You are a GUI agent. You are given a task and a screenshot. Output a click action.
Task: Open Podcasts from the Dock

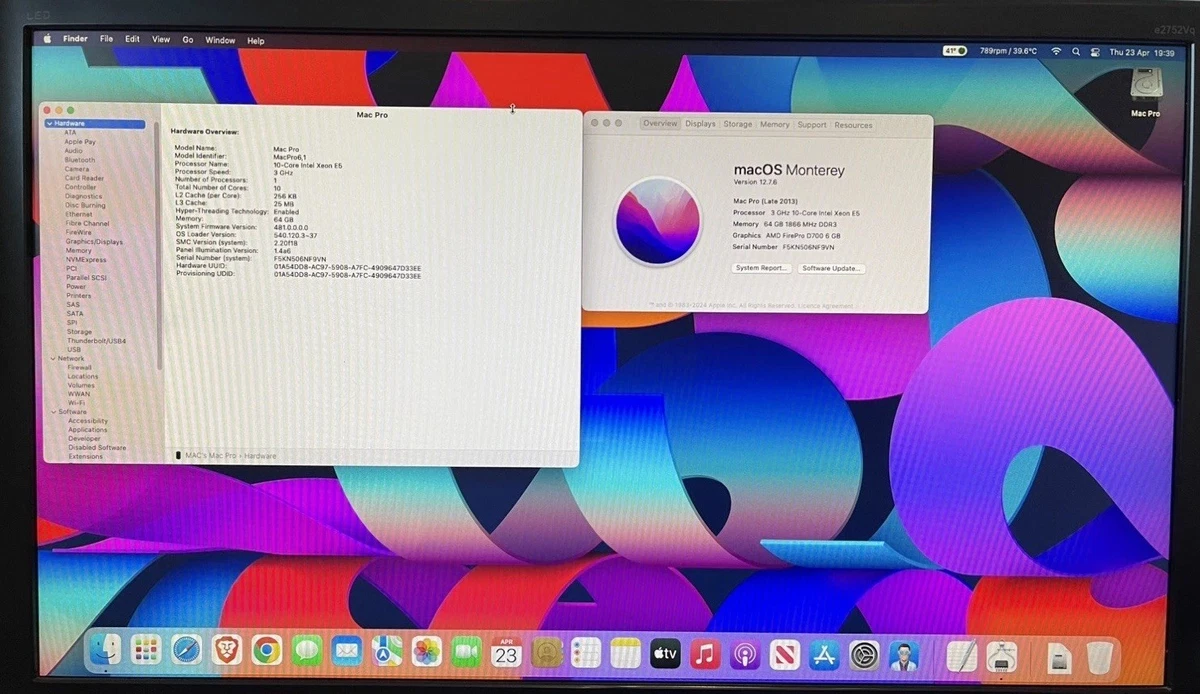coord(745,654)
